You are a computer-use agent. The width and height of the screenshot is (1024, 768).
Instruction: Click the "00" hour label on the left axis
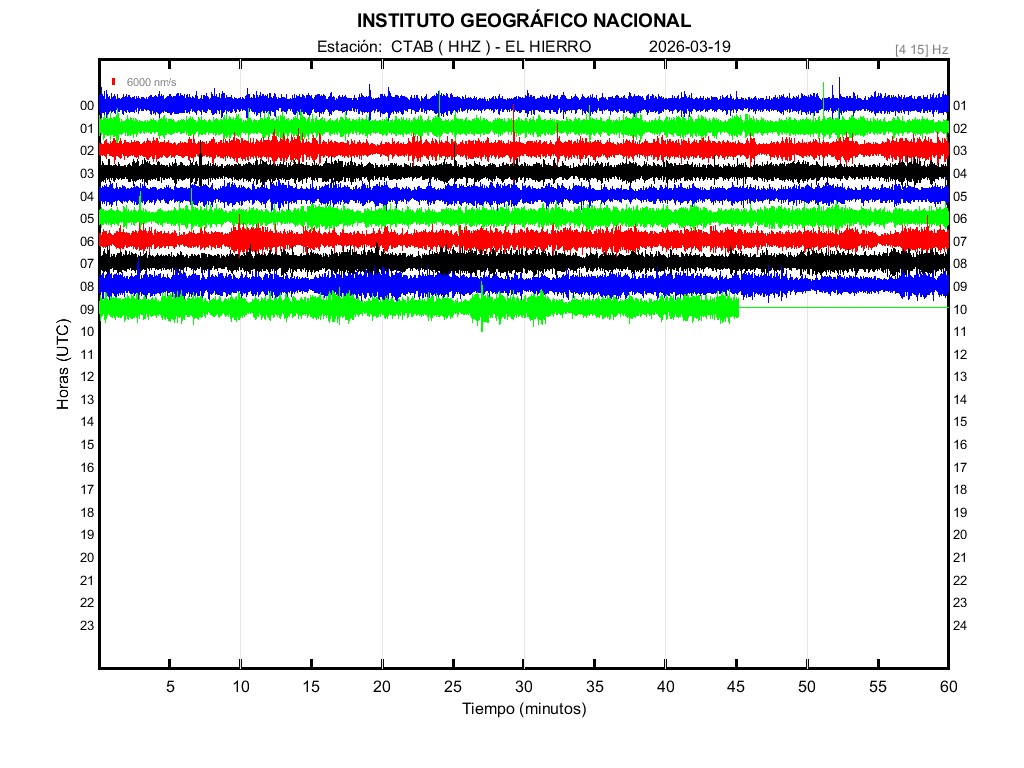point(87,106)
